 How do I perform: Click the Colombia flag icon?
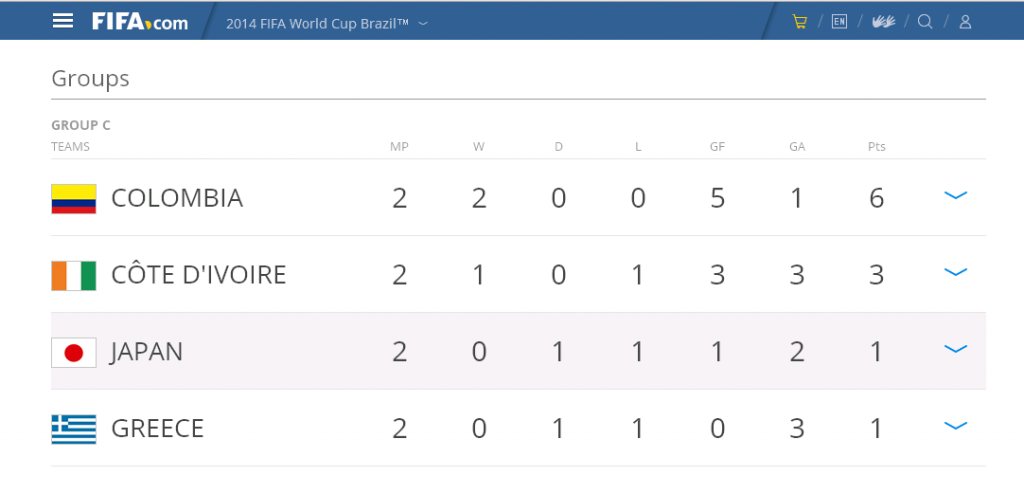tap(74, 199)
